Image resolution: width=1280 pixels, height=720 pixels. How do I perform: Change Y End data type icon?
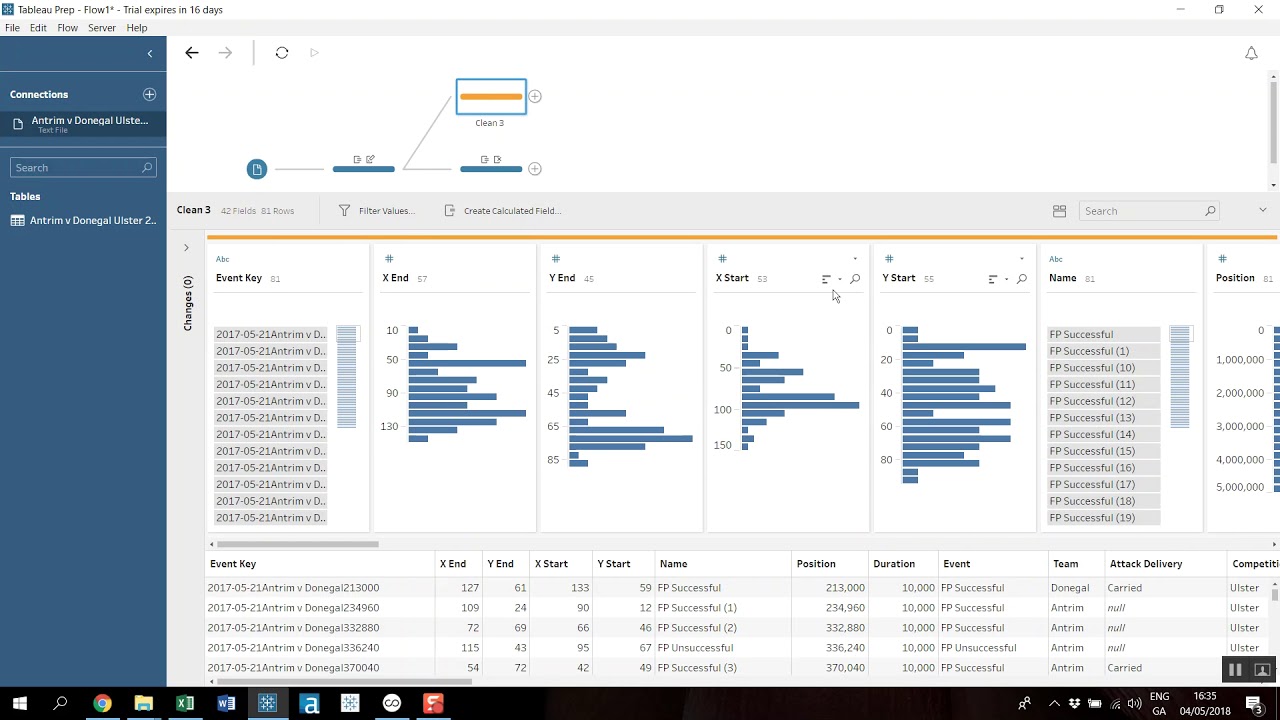(x=556, y=259)
